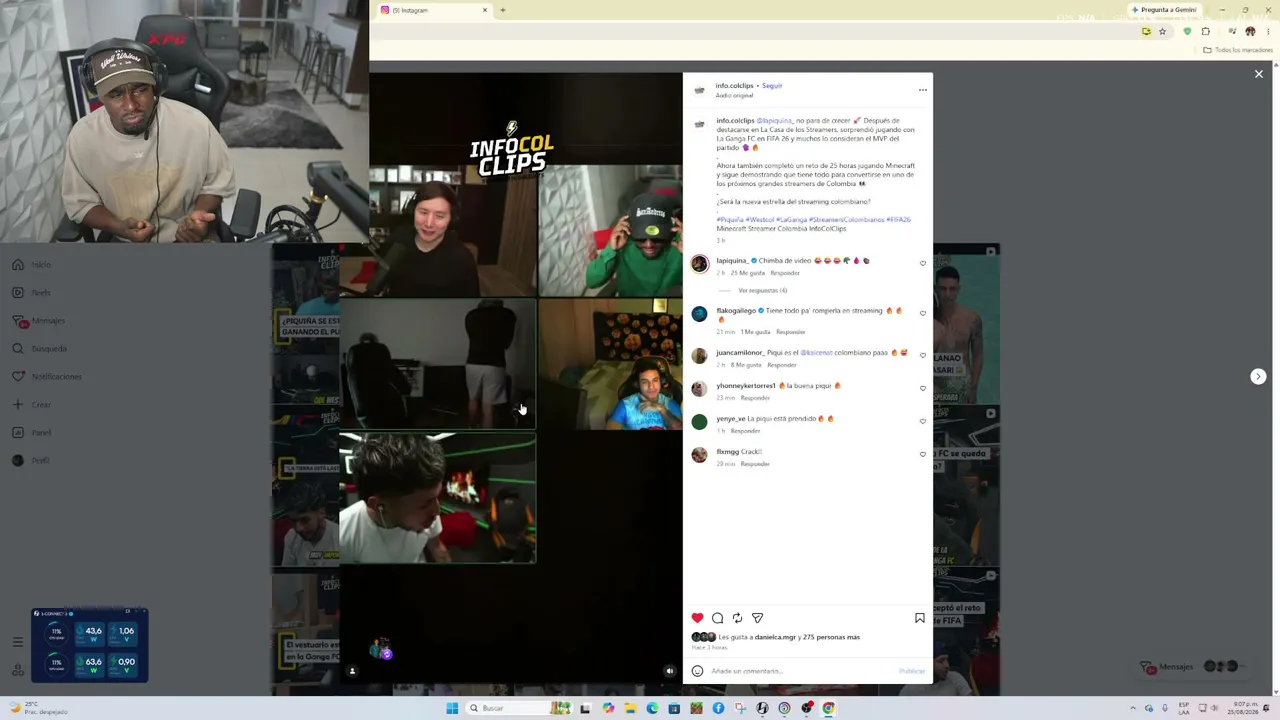The height and width of the screenshot is (720, 1280).
Task: Open the Chrome three-dot menu
Action: (x=1268, y=32)
